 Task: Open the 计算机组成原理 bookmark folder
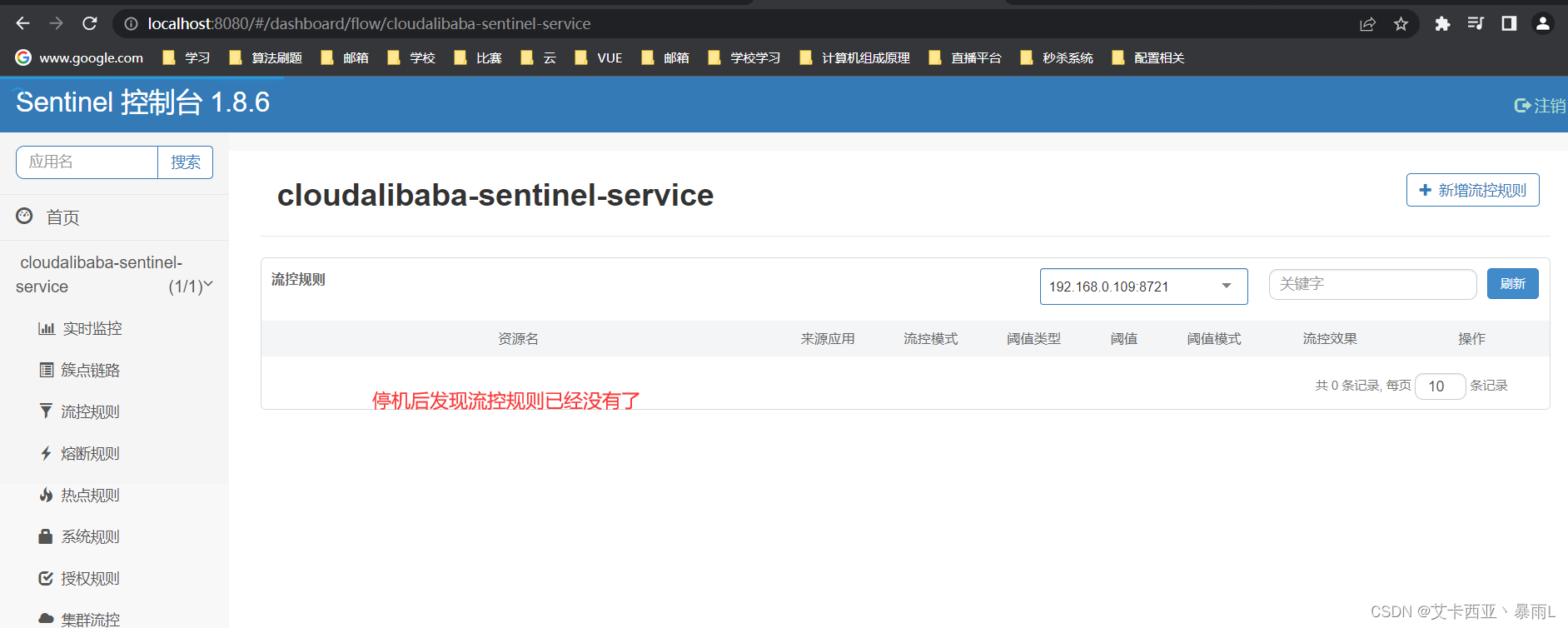pos(854,57)
